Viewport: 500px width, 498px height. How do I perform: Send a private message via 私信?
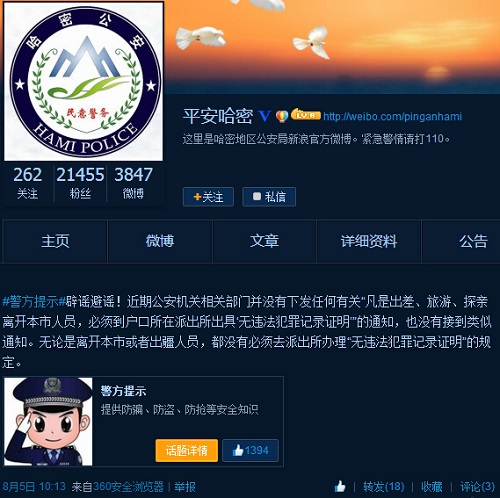[x=269, y=197]
